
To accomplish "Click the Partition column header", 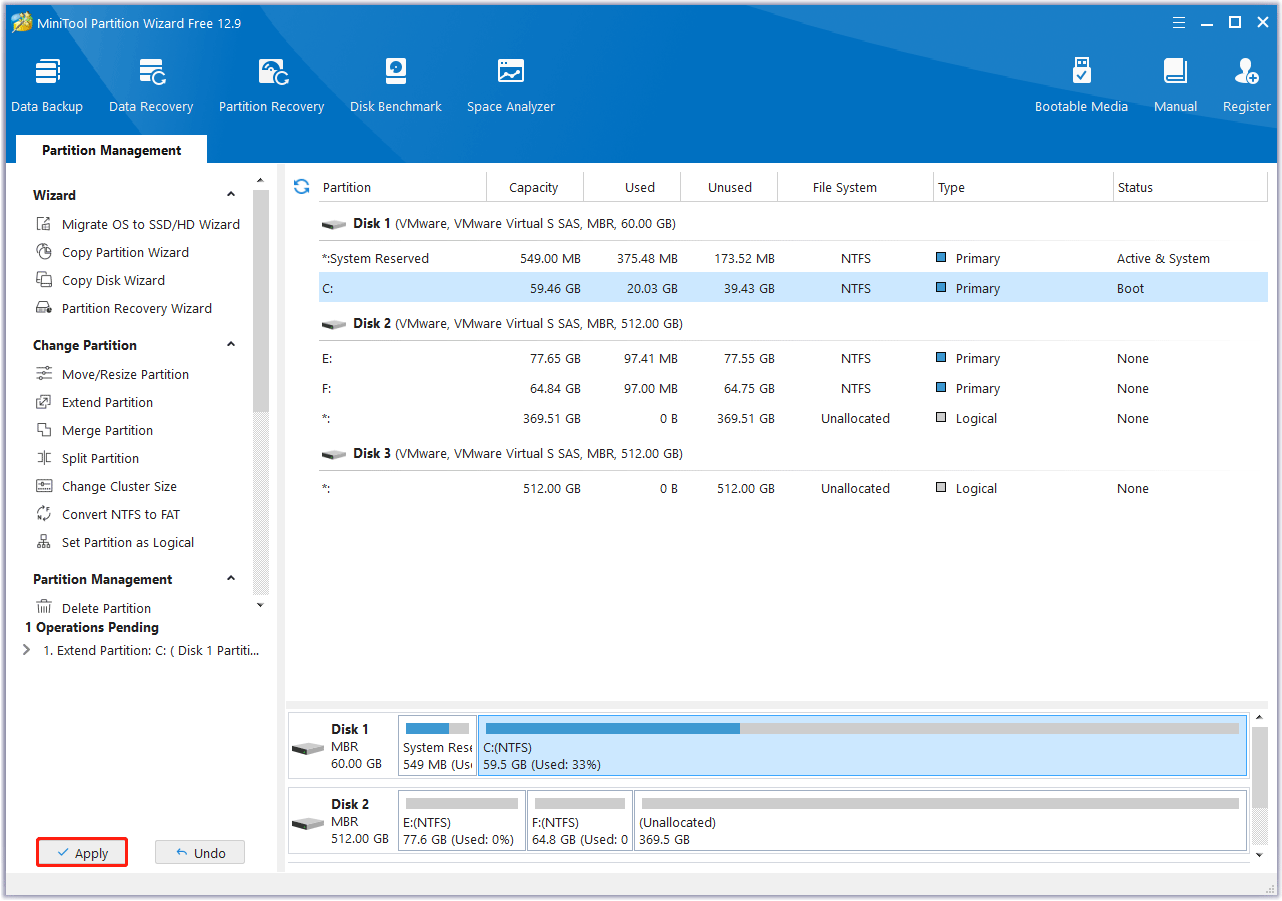I will [402, 187].
